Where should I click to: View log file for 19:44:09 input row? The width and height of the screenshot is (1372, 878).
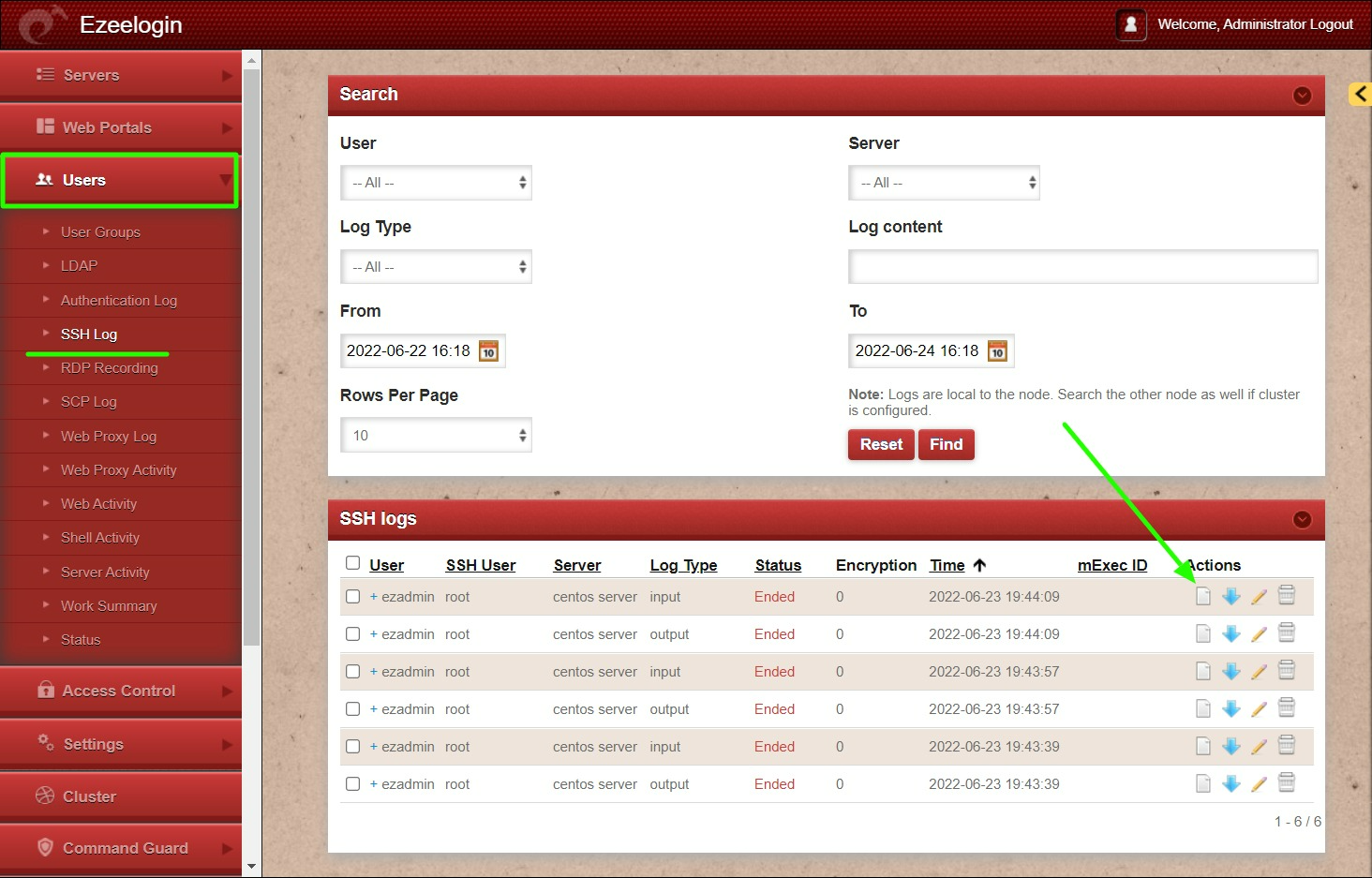tap(1203, 596)
